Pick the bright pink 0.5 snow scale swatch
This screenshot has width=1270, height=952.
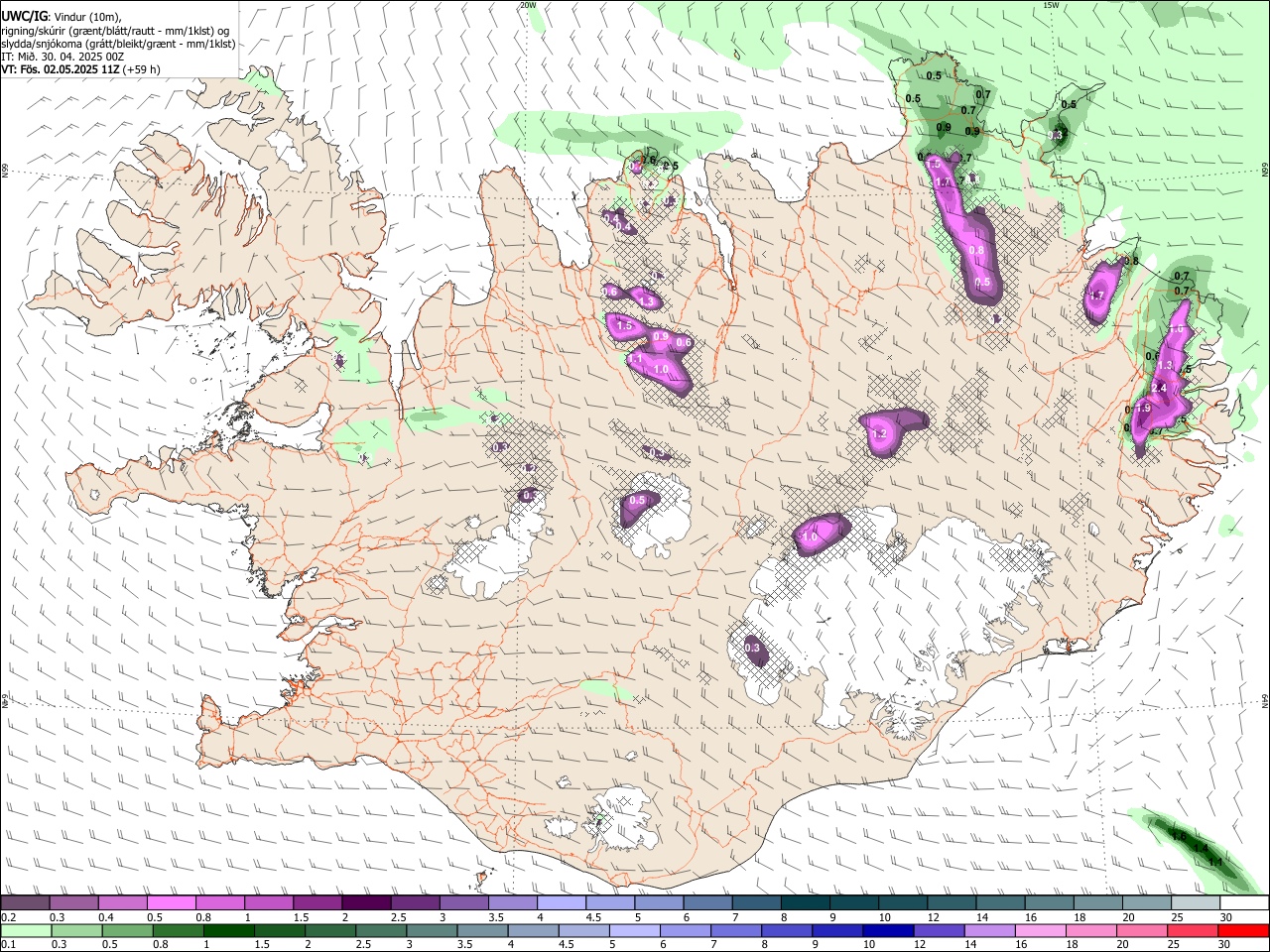(171, 902)
